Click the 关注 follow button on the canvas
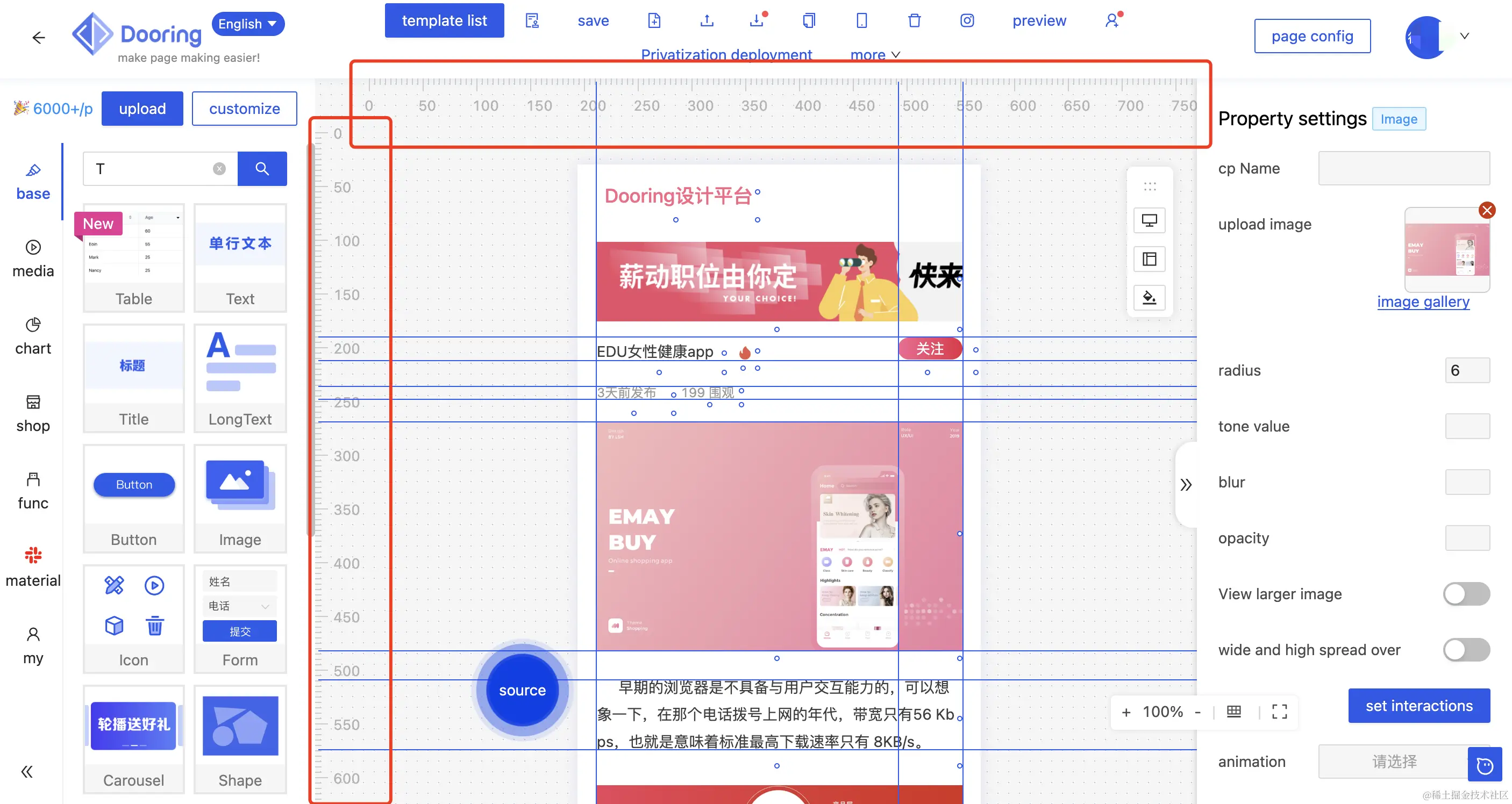 [930, 349]
